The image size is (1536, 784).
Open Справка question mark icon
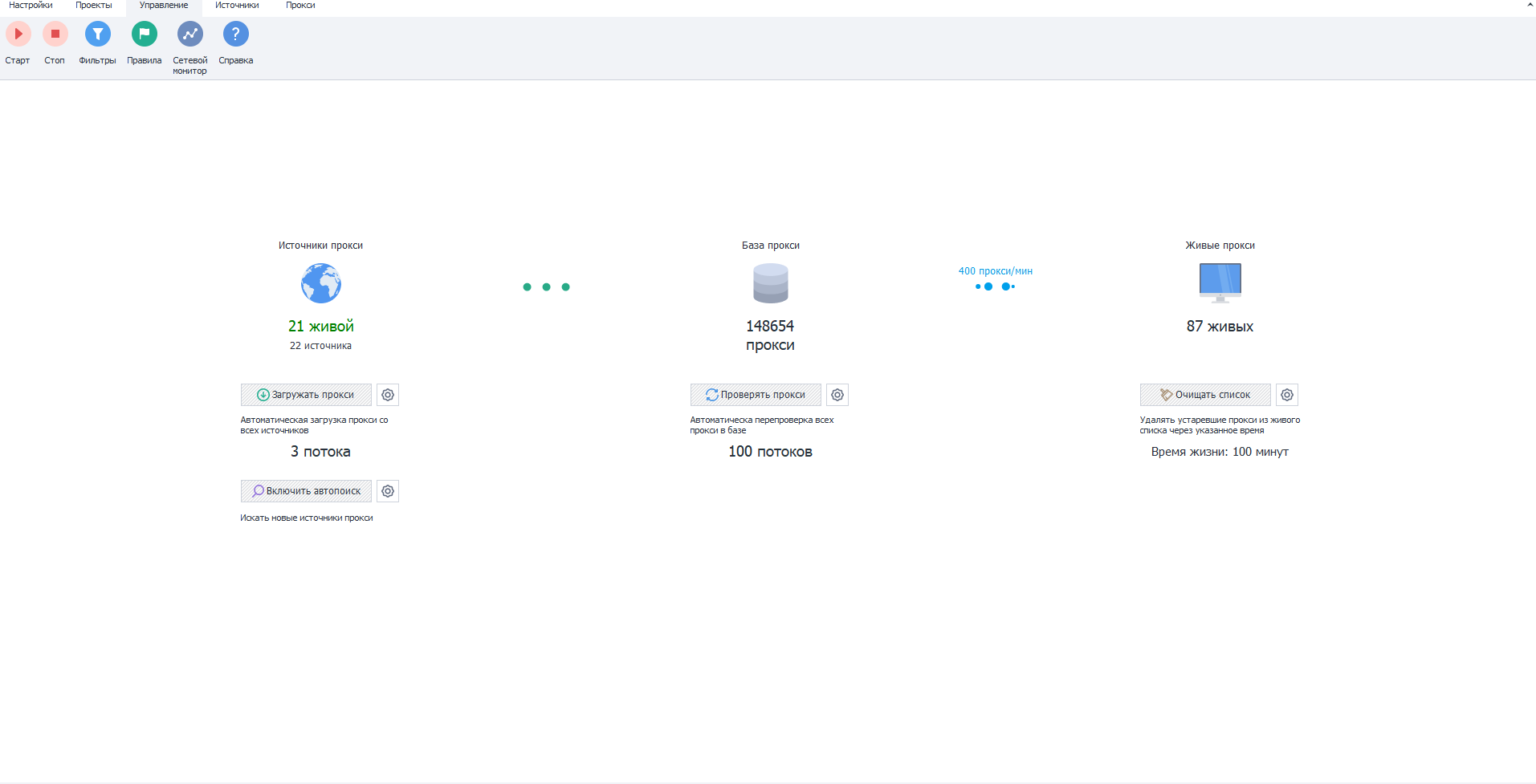235,34
